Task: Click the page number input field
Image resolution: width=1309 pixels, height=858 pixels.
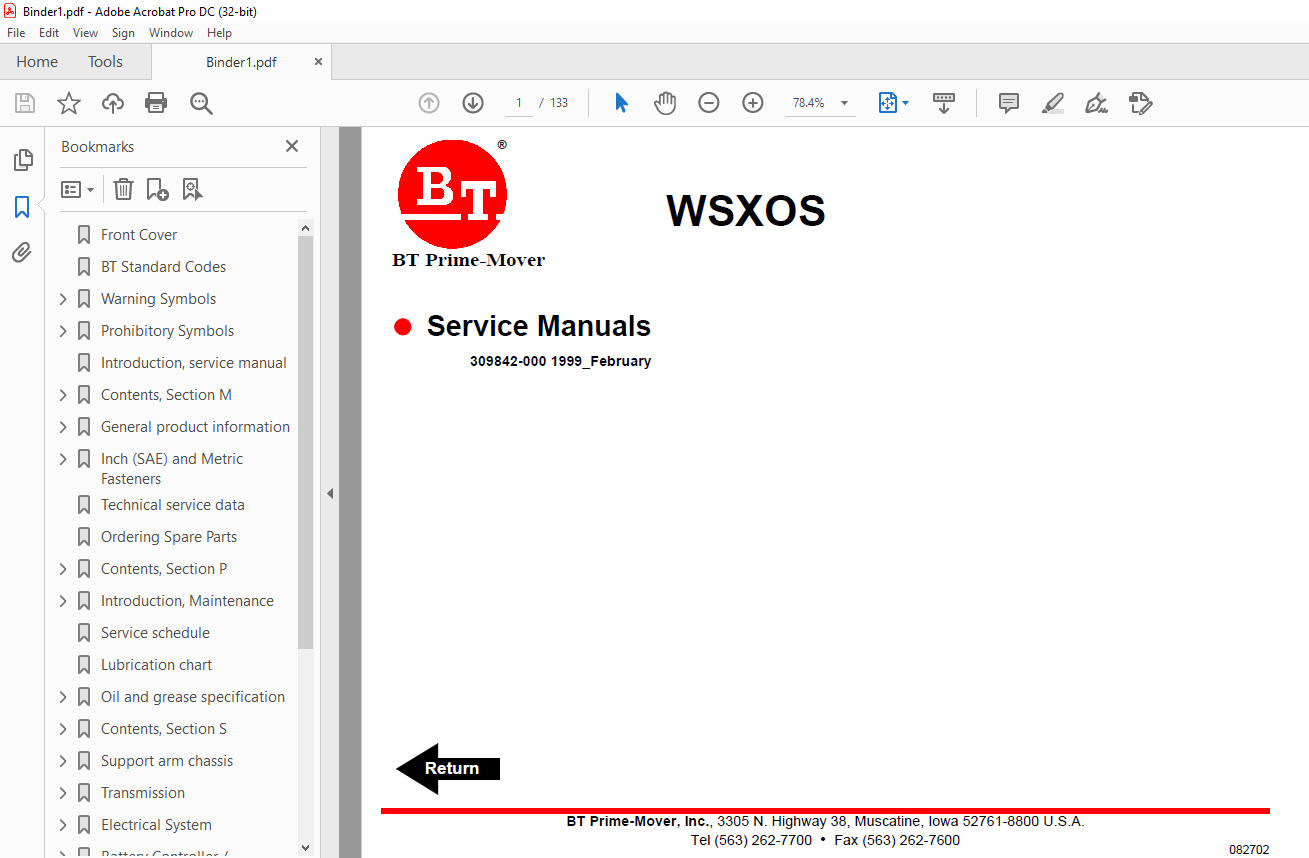Action: tap(518, 103)
